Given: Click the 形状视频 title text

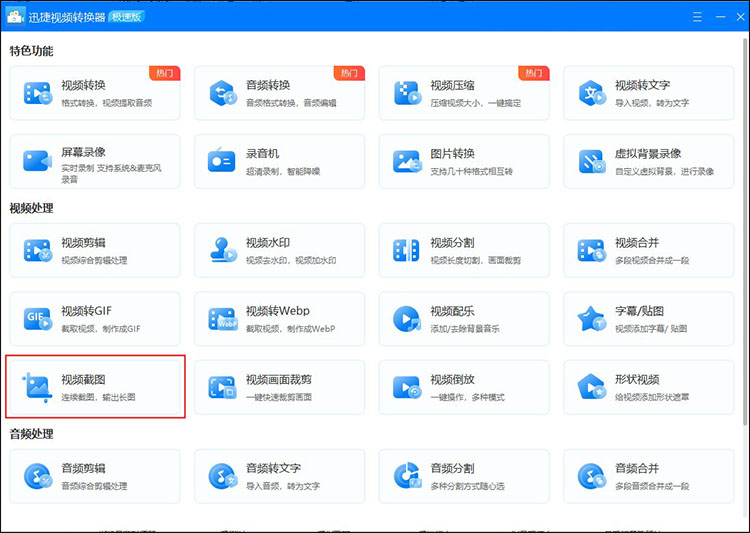Looking at the screenshot, I should click(x=637, y=379).
